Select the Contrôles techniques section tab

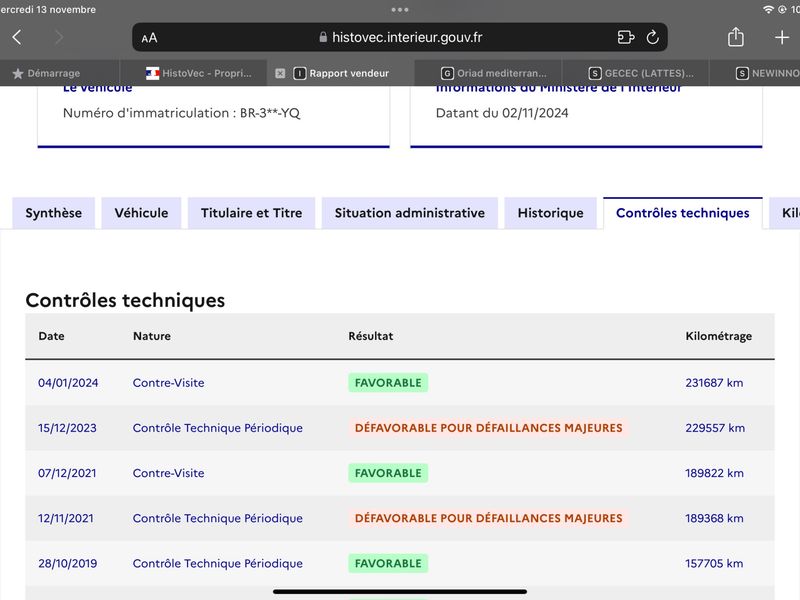pos(683,213)
